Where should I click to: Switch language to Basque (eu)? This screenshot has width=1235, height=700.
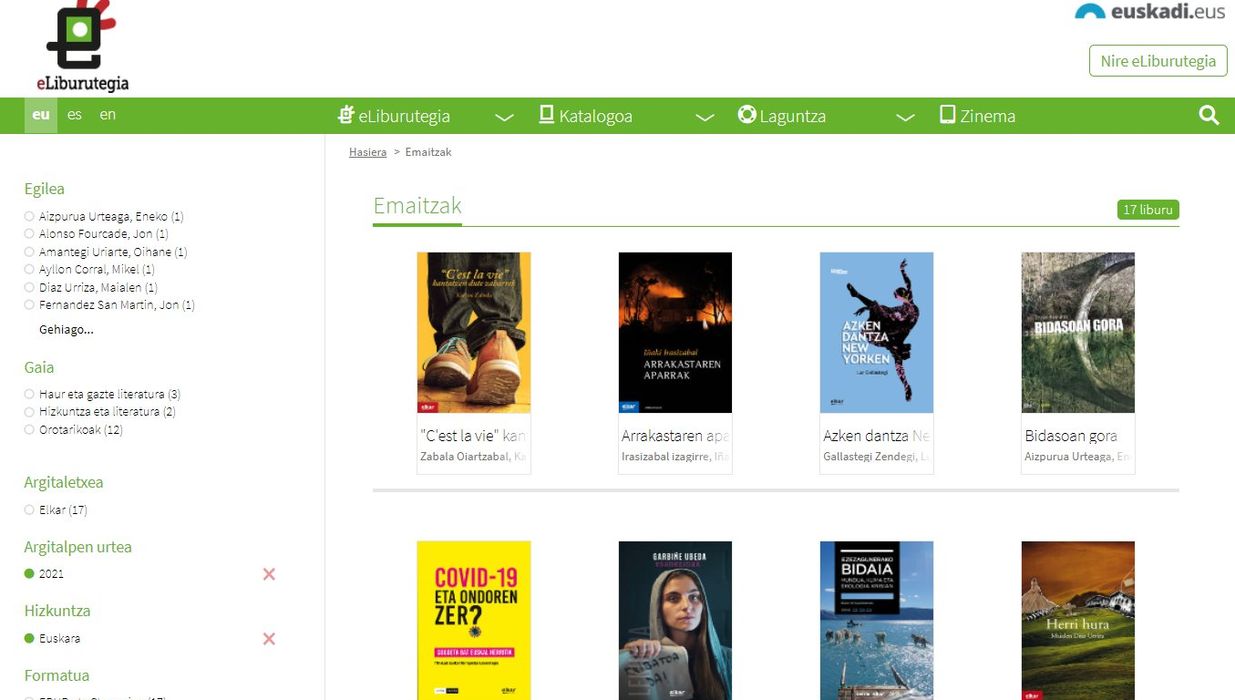tap(41, 115)
